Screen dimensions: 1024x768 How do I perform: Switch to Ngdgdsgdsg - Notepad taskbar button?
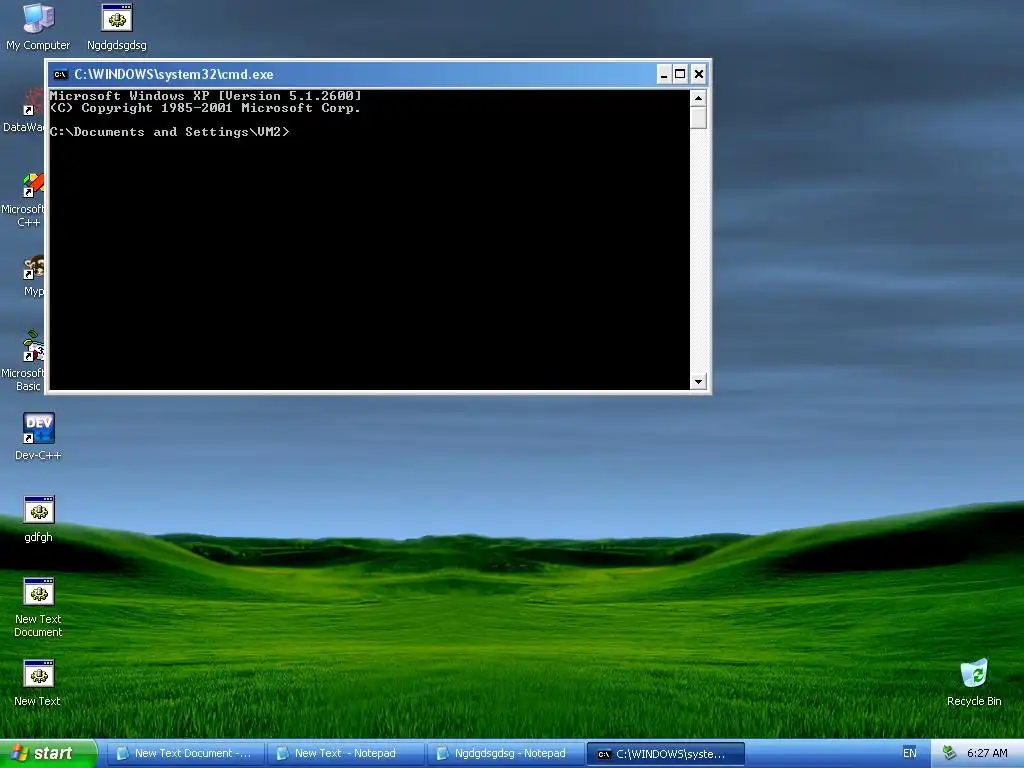tap(506, 754)
